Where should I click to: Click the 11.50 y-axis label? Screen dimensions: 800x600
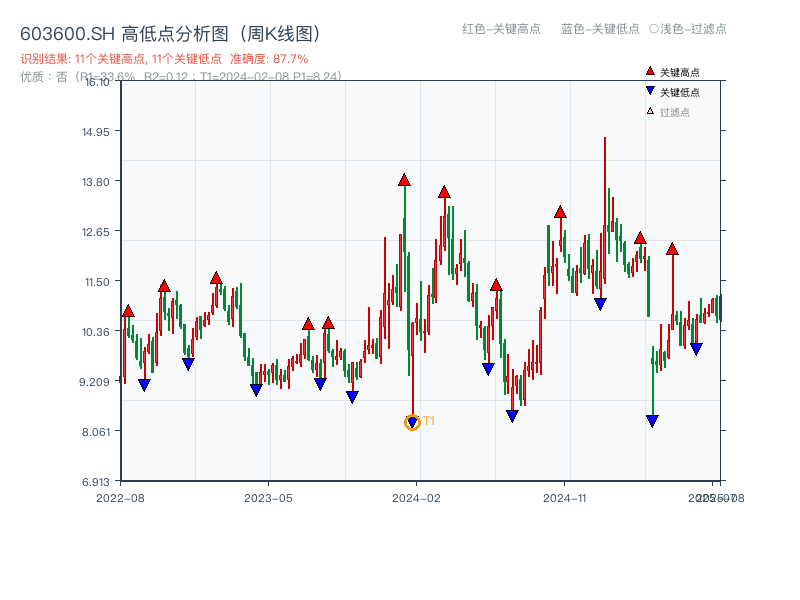tap(97, 282)
